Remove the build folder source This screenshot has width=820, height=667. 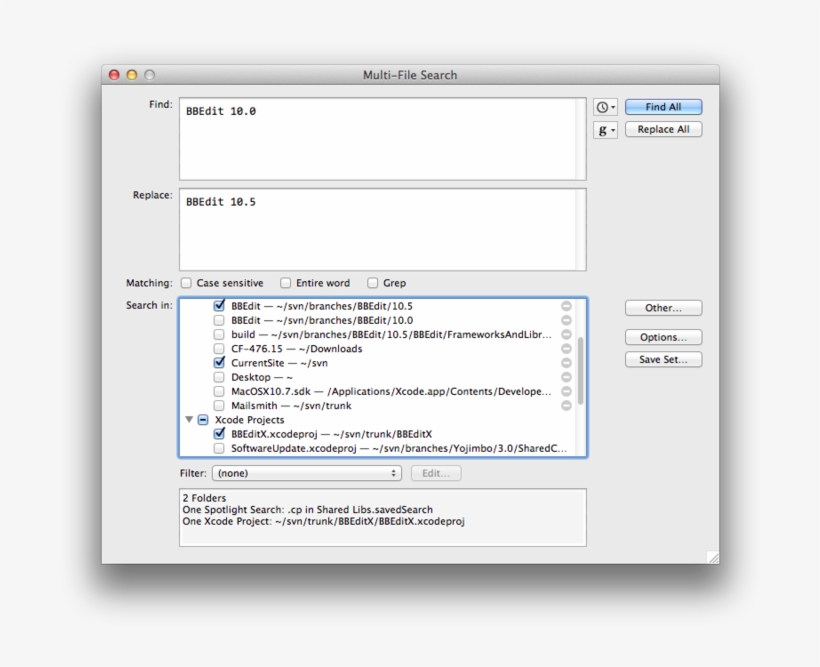(x=566, y=334)
